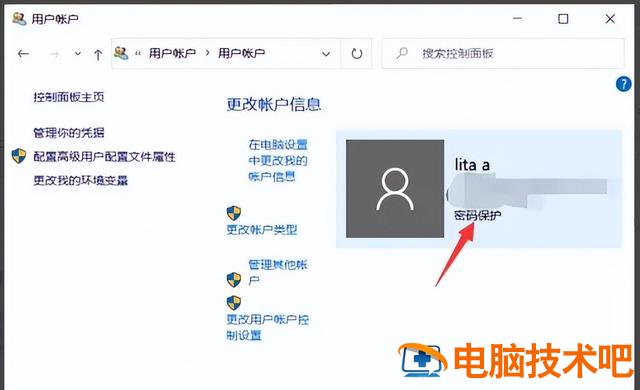The width and height of the screenshot is (640, 390).
Task: Click the Forward navigation arrow
Action: [x=54, y=54]
